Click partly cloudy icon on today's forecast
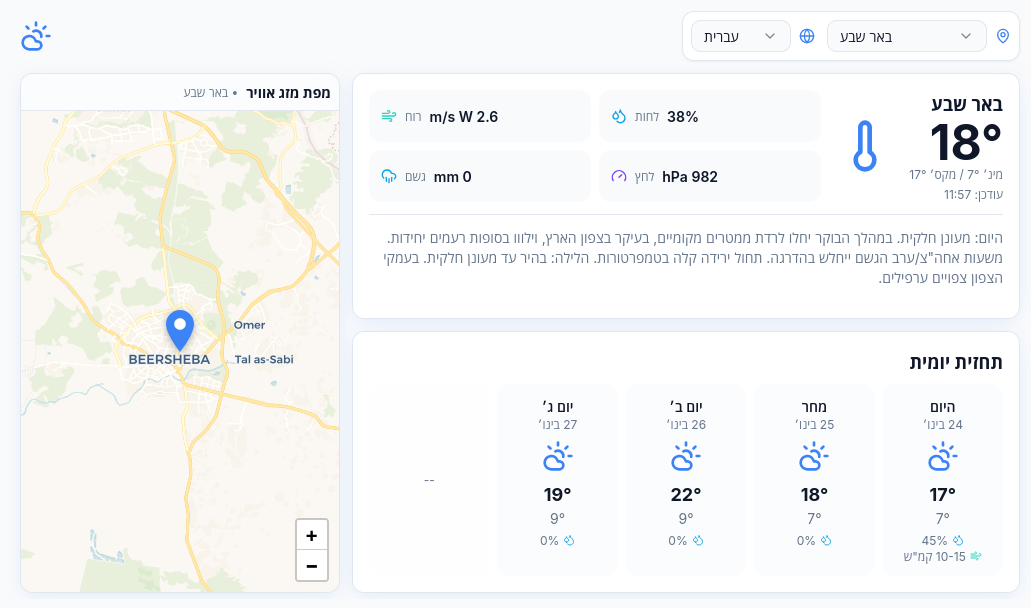 (x=942, y=458)
